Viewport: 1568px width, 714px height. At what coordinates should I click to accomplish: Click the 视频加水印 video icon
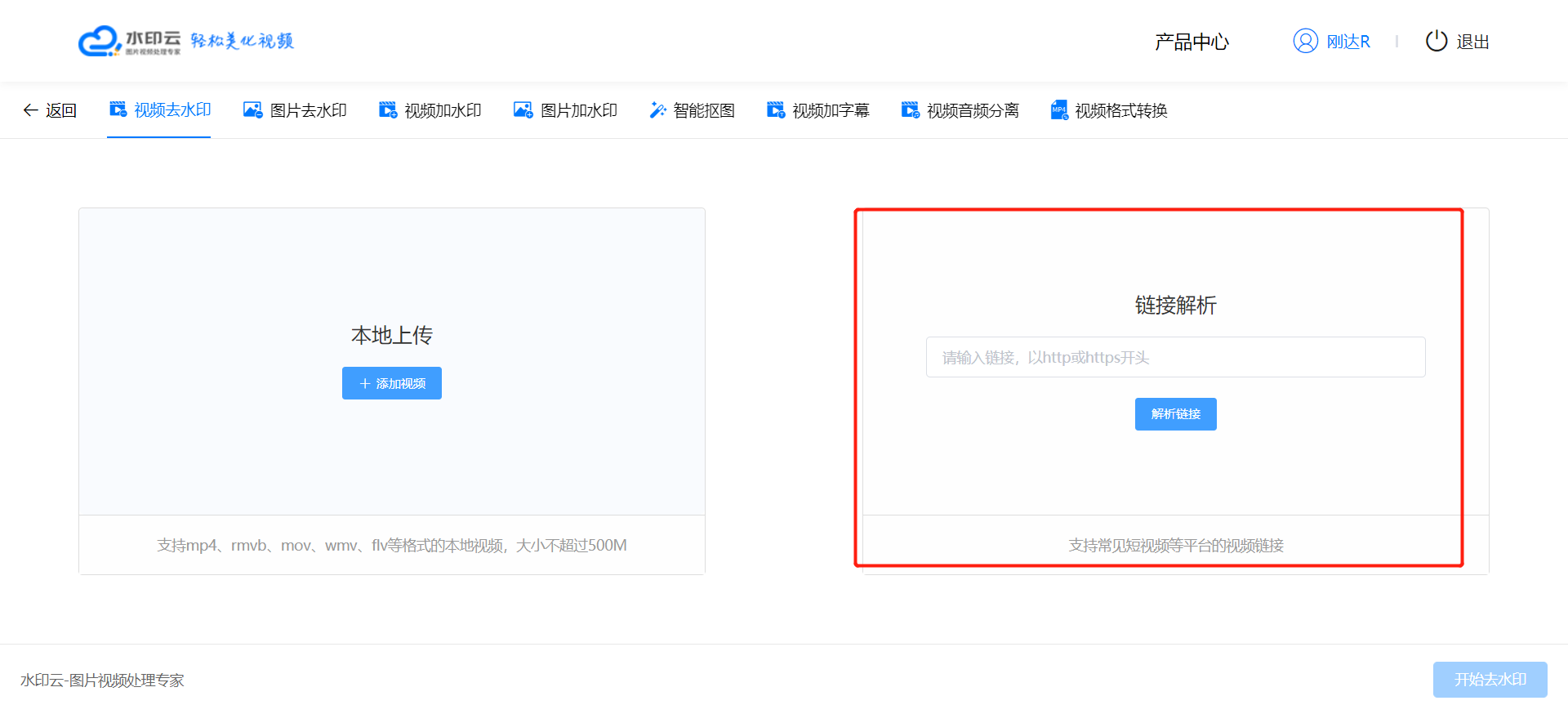coord(388,109)
